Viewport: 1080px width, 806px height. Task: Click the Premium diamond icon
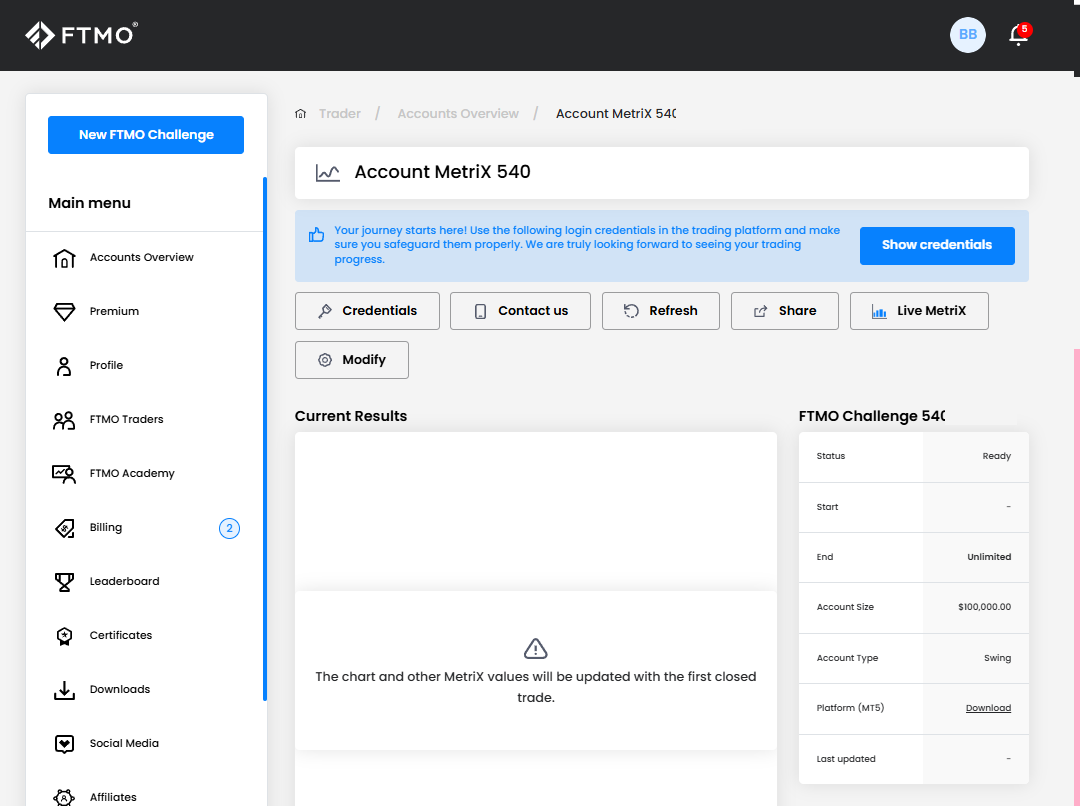[x=64, y=311]
